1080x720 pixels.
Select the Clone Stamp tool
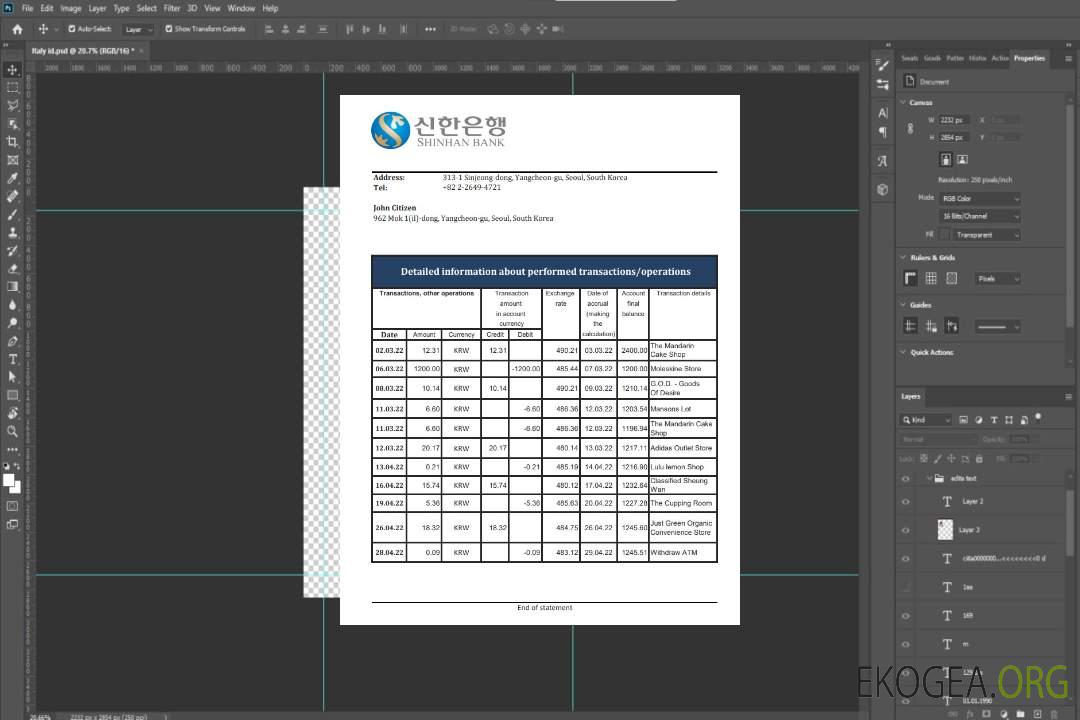[12, 233]
